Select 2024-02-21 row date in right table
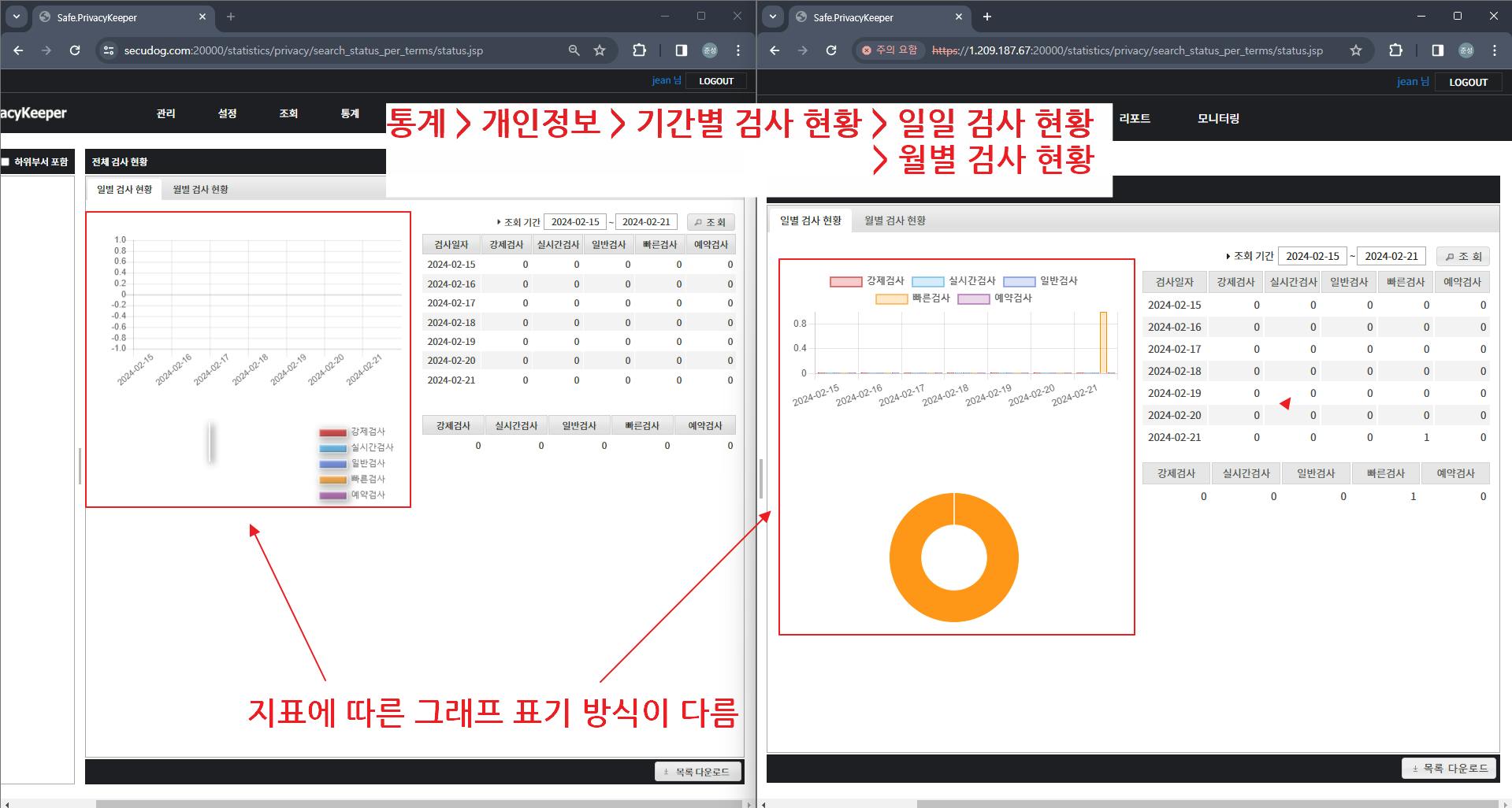Image resolution: width=1512 pixels, height=808 pixels. pyautogui.click(x=1174, y=437)
